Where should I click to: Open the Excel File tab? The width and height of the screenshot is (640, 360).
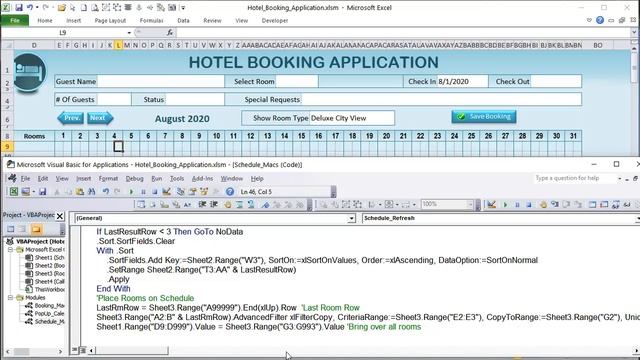coord(15,20)
